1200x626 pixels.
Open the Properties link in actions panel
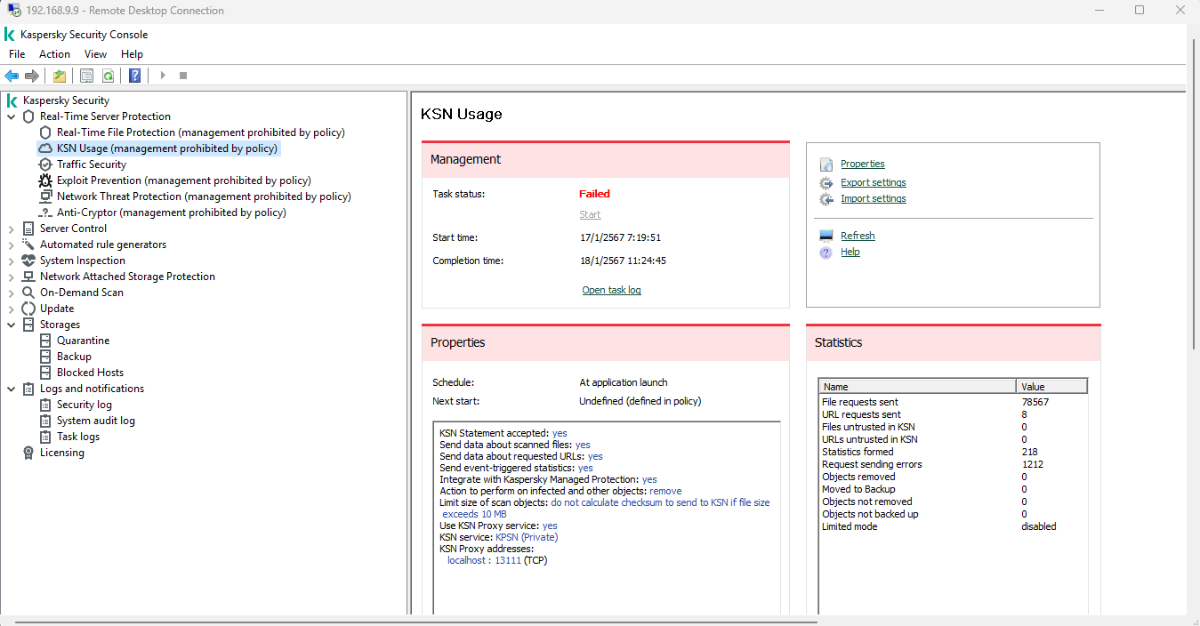tap(862, 164)
